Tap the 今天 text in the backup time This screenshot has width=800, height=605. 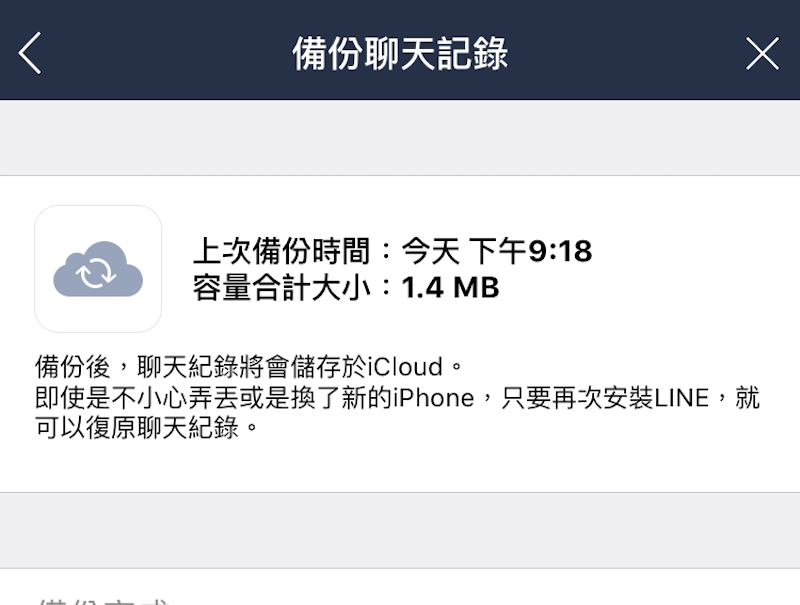430,251
